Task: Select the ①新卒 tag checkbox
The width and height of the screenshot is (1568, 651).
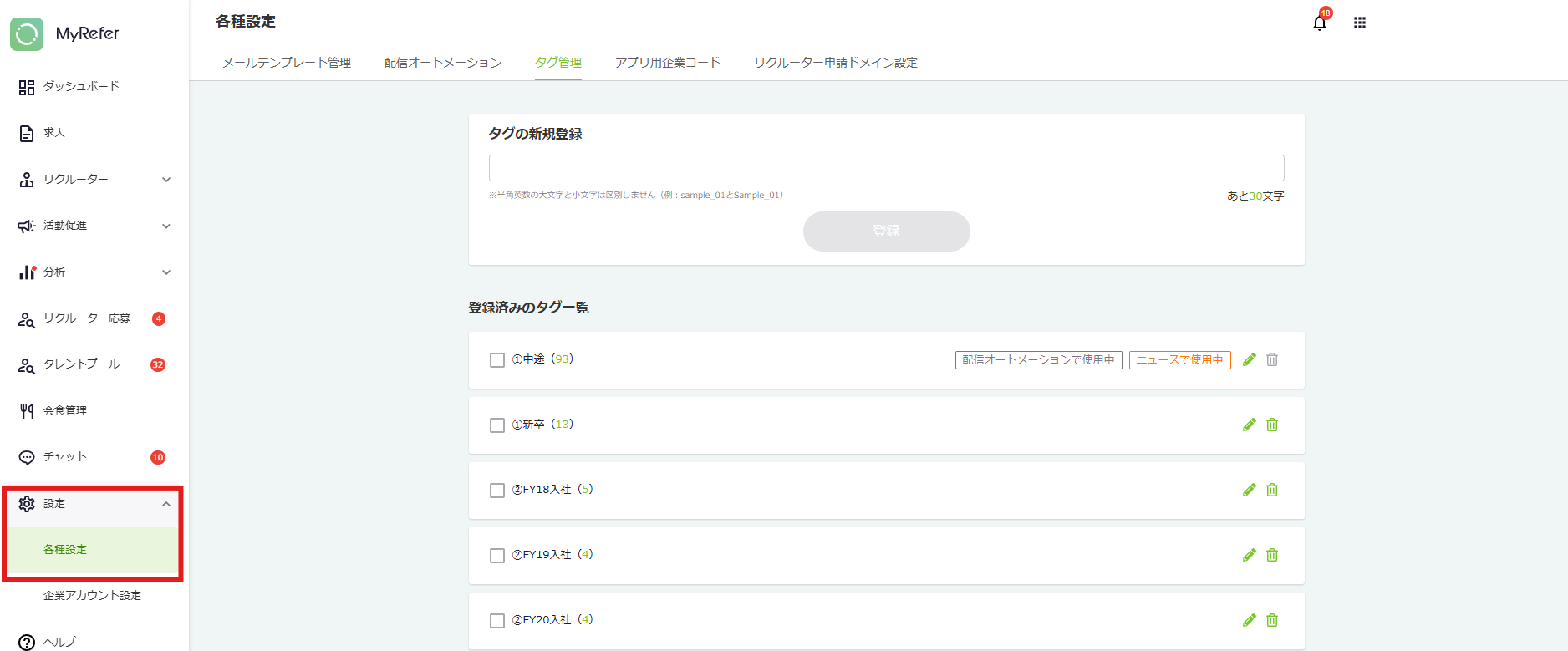Action: coord(497,425)
